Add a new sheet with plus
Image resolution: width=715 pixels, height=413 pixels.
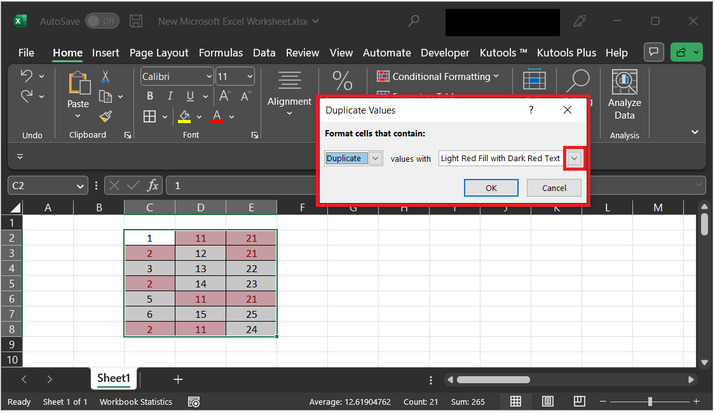178,379
